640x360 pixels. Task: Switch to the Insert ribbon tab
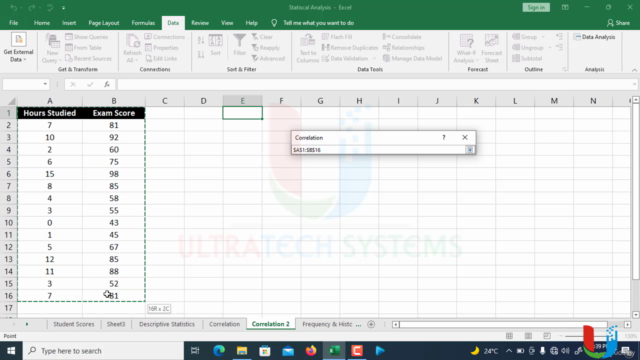pos(69,23)
